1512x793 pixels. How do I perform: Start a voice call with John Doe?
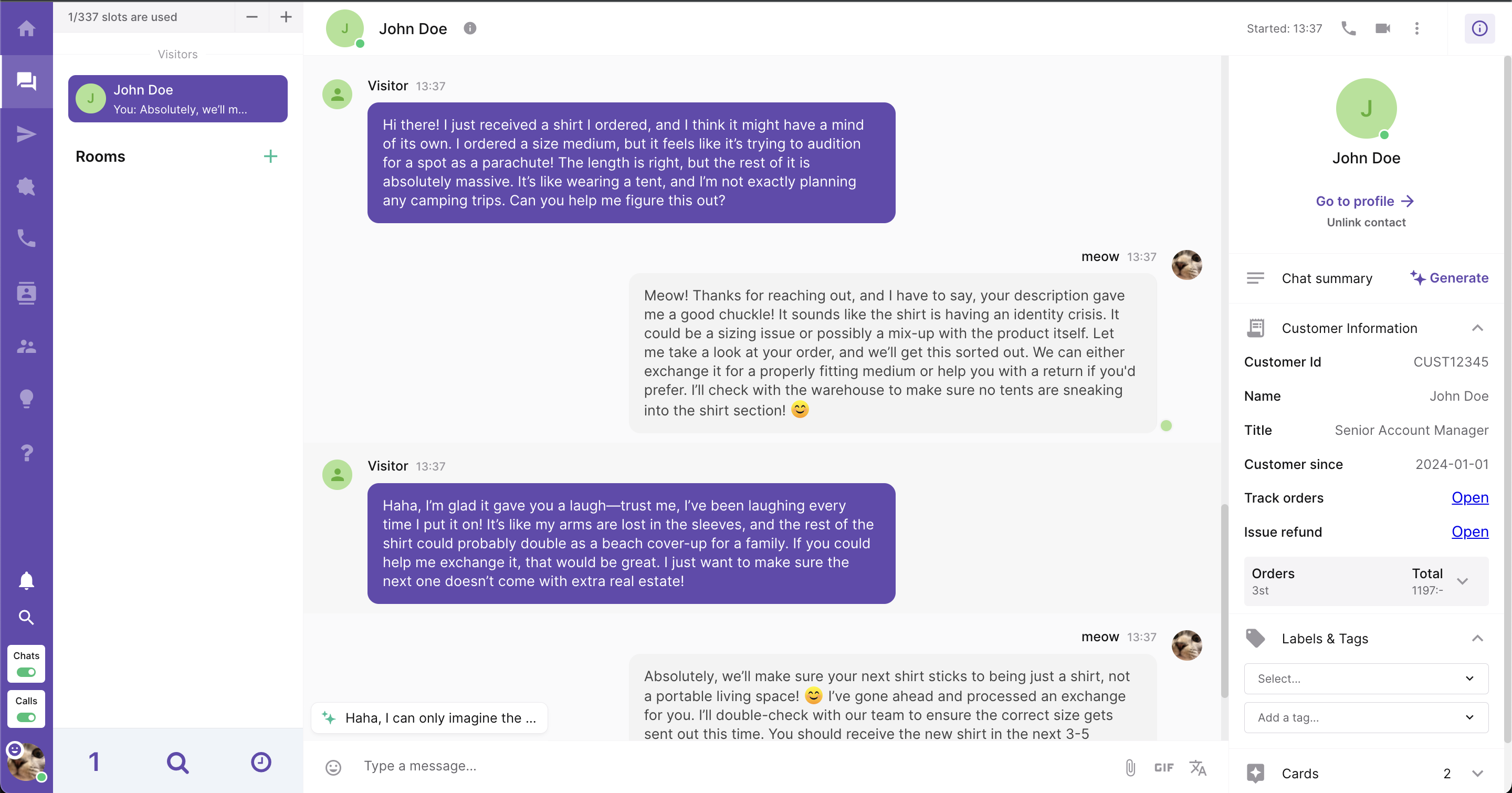[x=1348, y=28]
